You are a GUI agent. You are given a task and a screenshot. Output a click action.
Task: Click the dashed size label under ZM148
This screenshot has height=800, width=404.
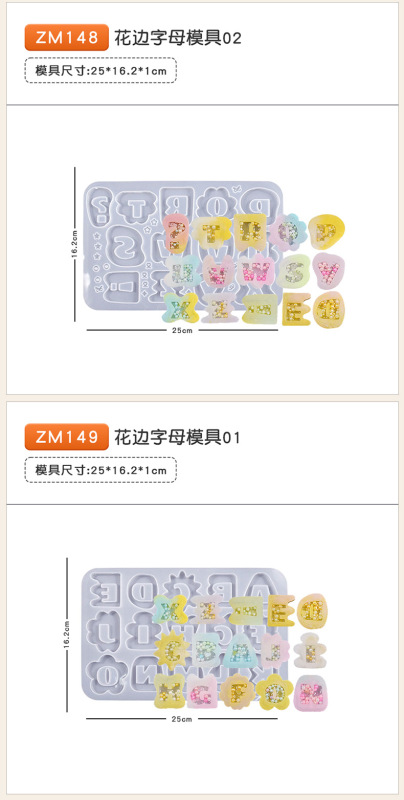(100, 70)
